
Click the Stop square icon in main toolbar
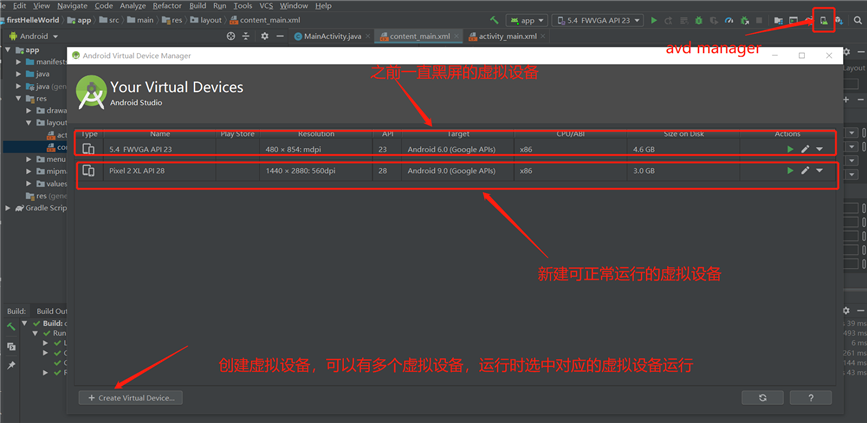pyautogui.click(x=759, y=20)
